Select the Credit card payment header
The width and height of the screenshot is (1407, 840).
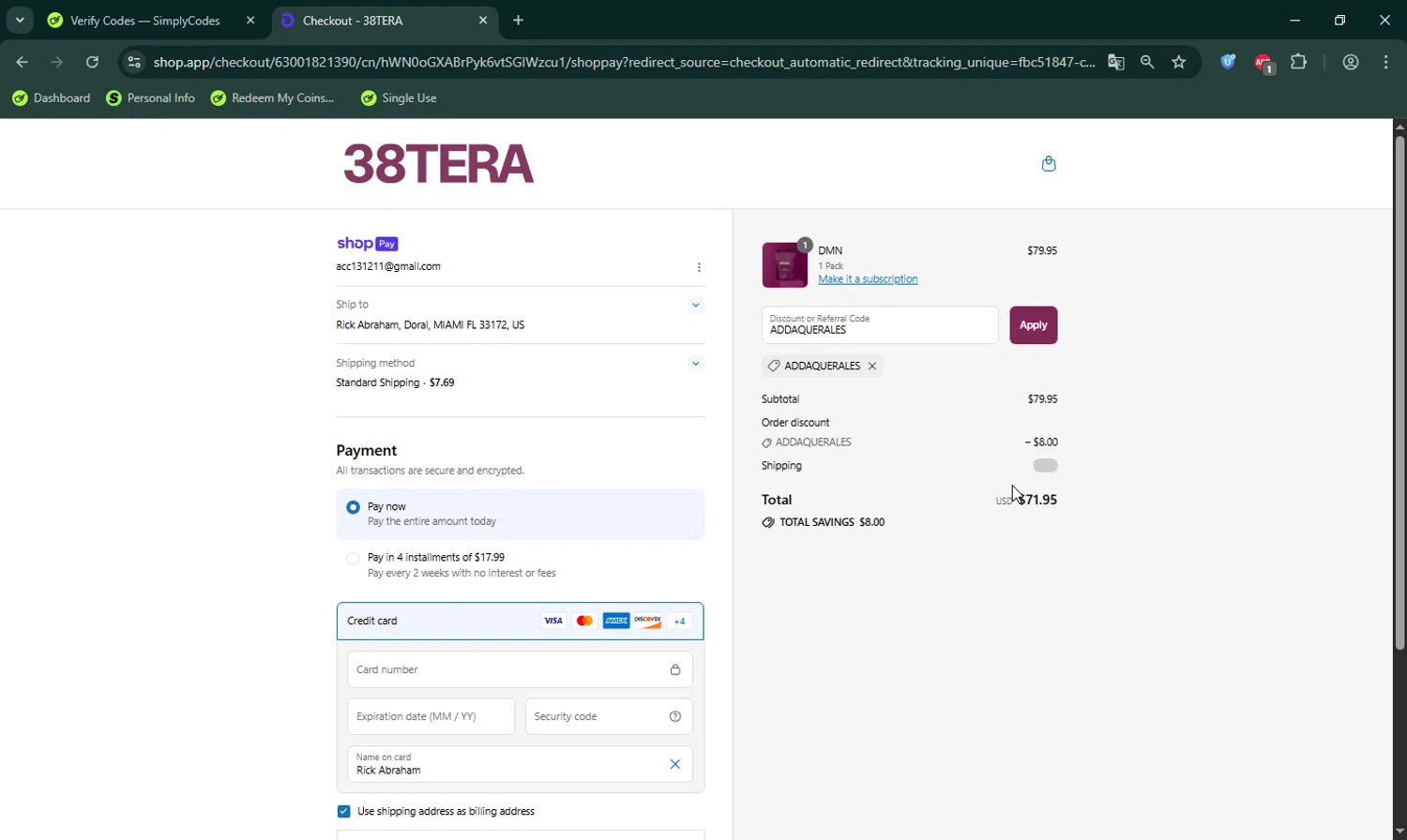click(521, 621)
